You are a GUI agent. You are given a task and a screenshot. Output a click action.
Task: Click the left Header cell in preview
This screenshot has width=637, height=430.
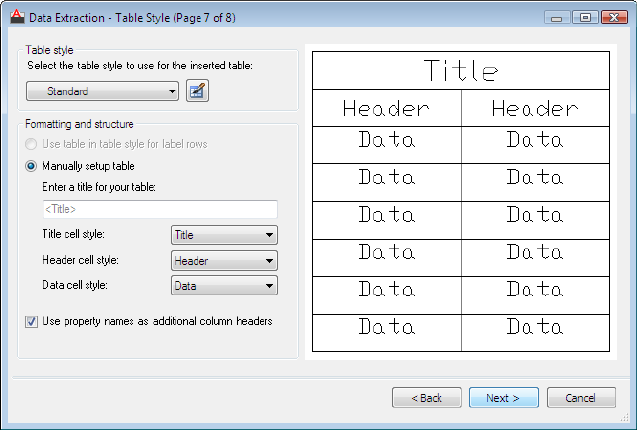pyautogui.click(x=386, y=109)
